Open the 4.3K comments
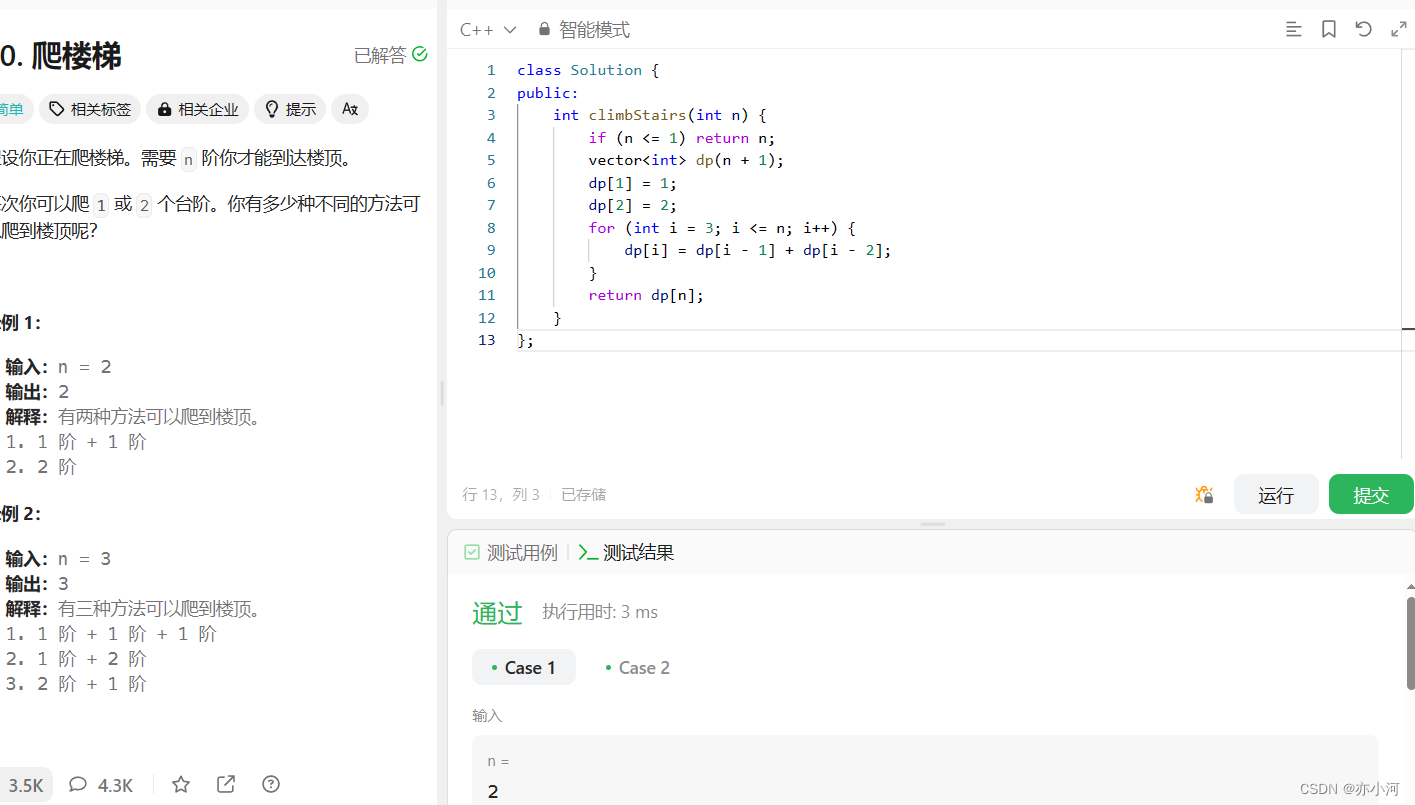Screen dimensions: 1415x805 101,785
